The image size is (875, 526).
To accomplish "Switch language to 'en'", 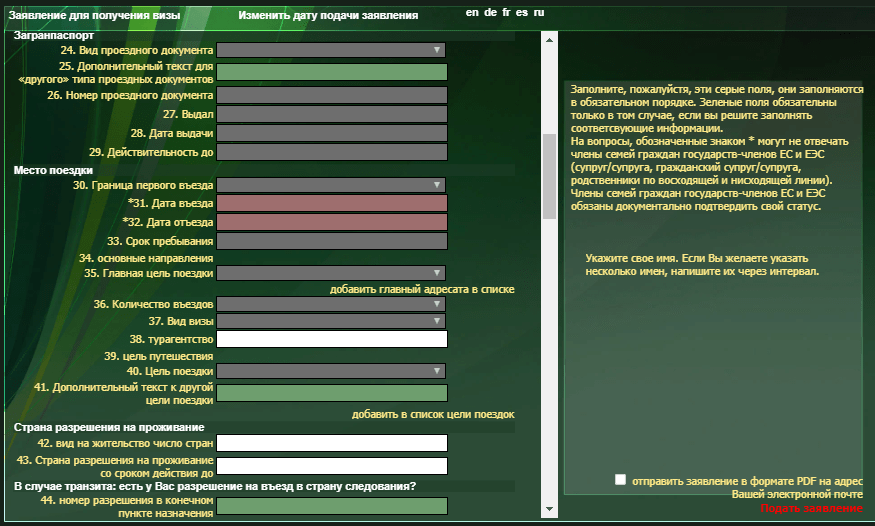I will (472, 12).
